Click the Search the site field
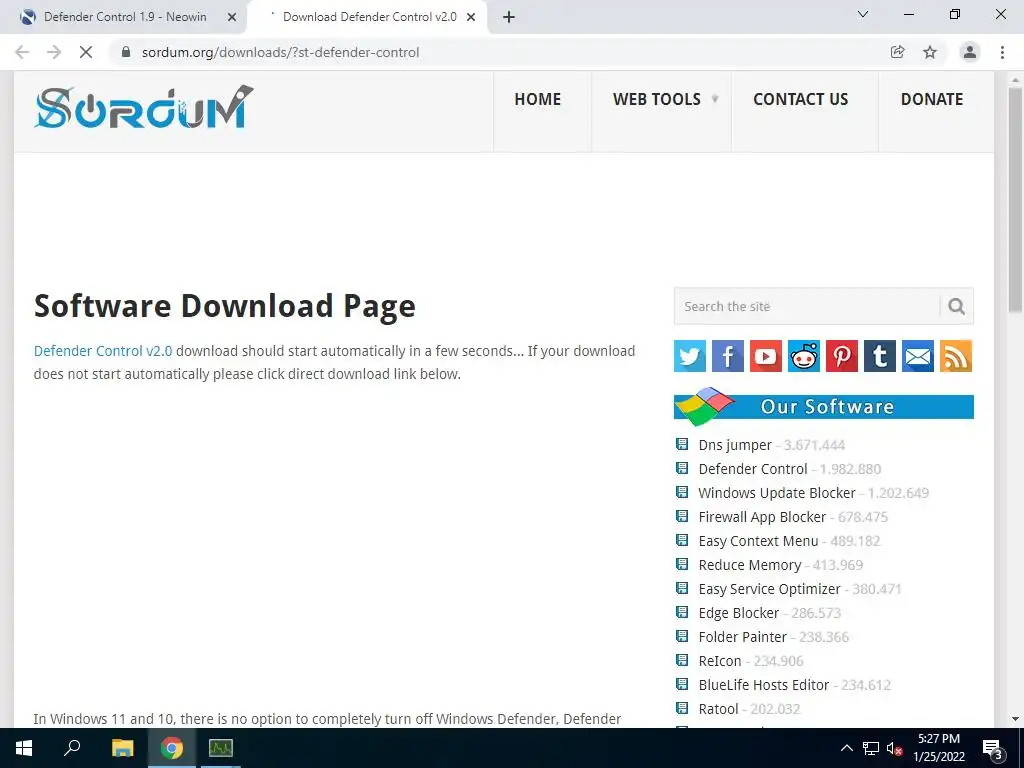1024x768 pixels. (807, 306)
